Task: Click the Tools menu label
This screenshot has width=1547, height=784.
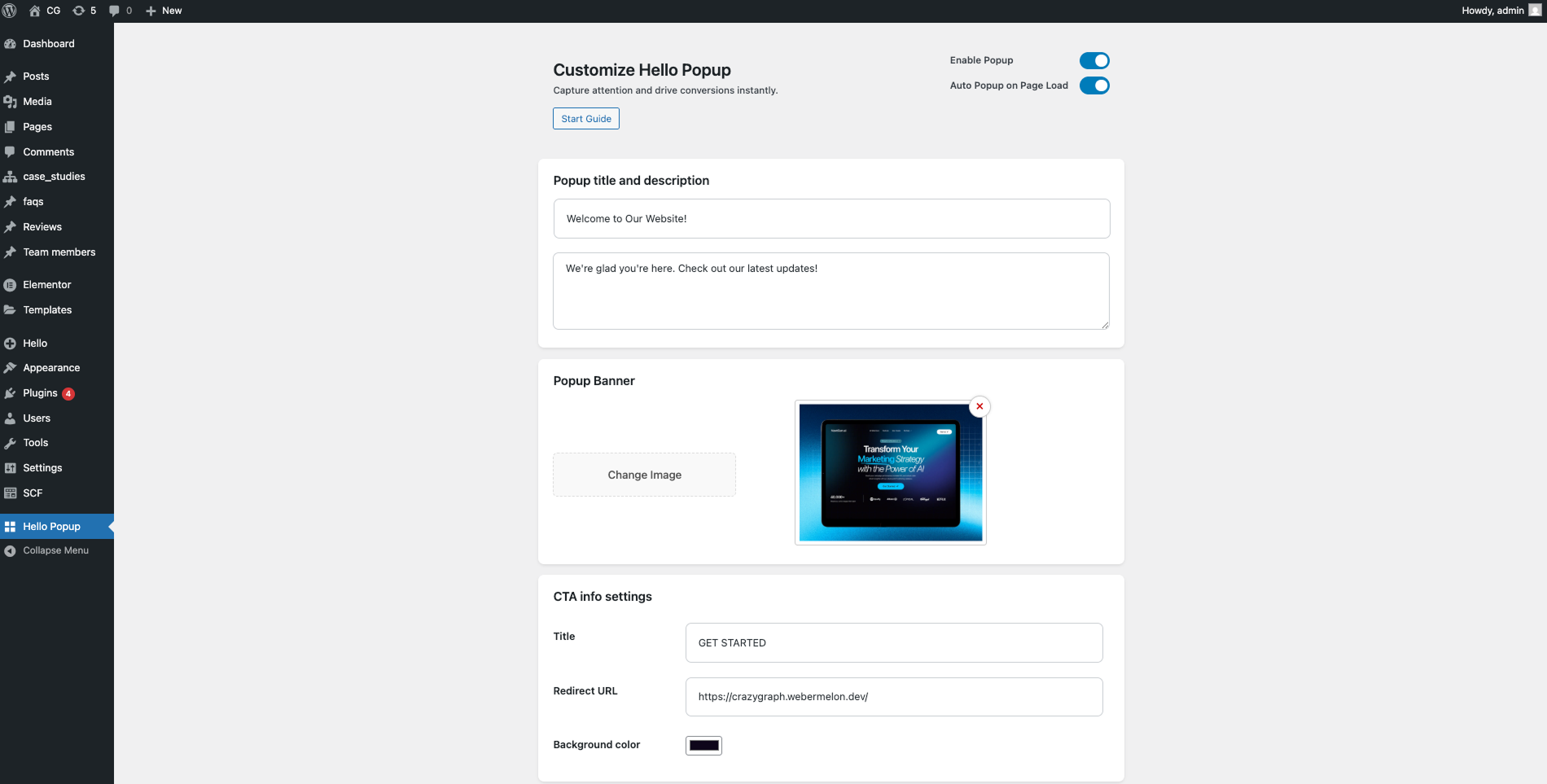Action: [x=36, y=443]
